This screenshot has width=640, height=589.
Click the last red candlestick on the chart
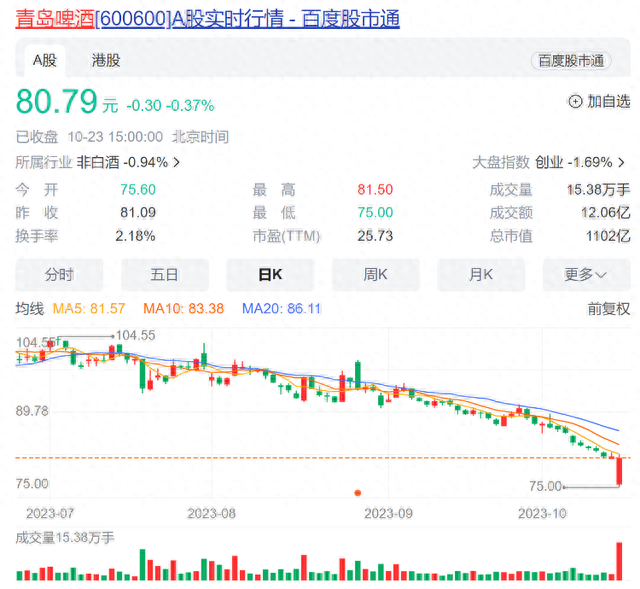point(619,471)
